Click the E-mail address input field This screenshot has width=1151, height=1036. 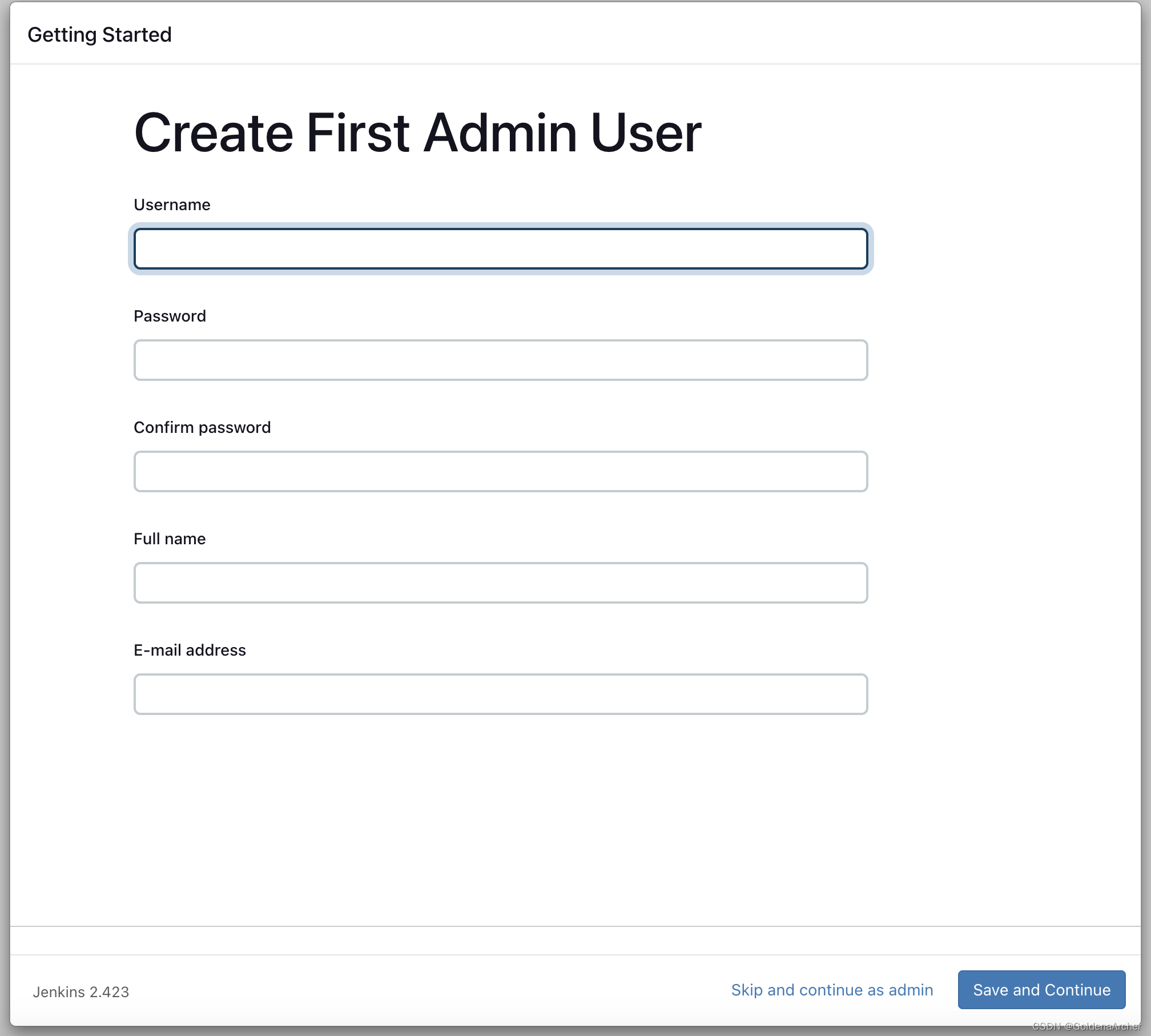pos(500,693)
